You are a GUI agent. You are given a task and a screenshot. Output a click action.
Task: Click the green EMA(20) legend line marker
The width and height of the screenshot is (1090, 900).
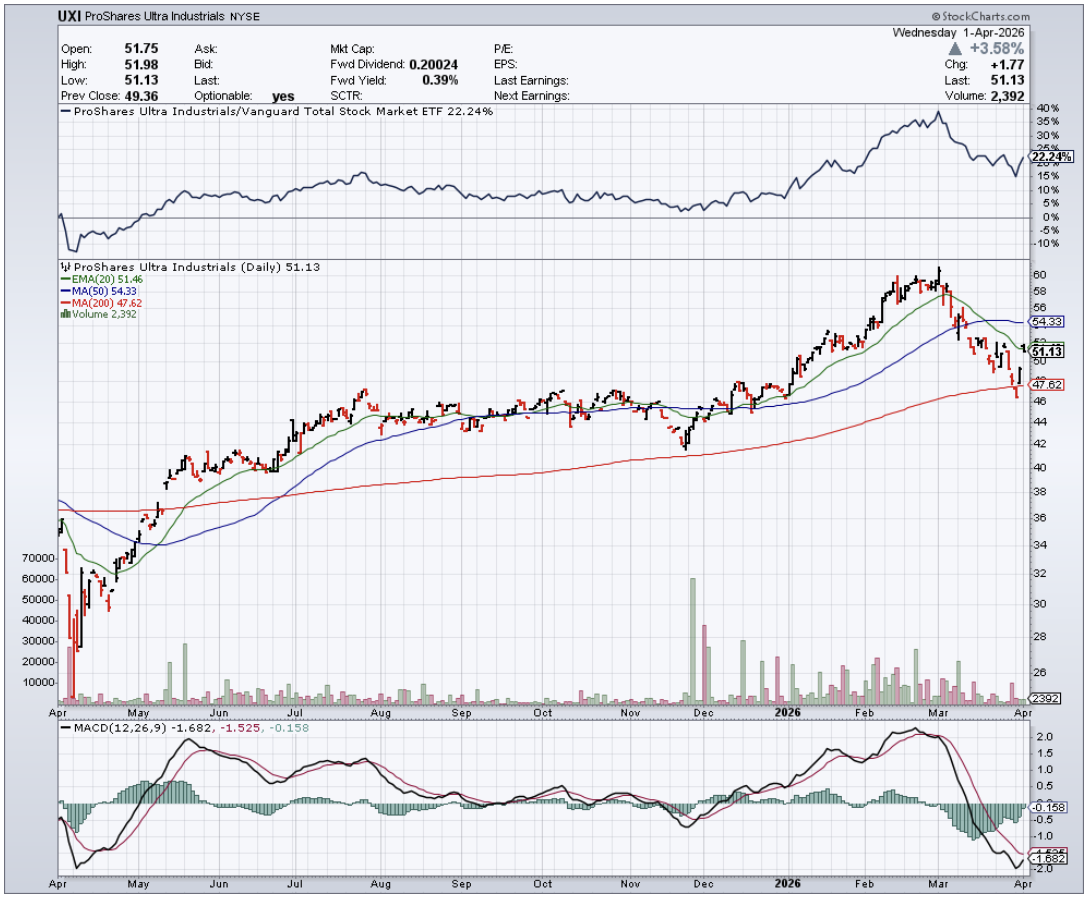(x=66, y=279)
